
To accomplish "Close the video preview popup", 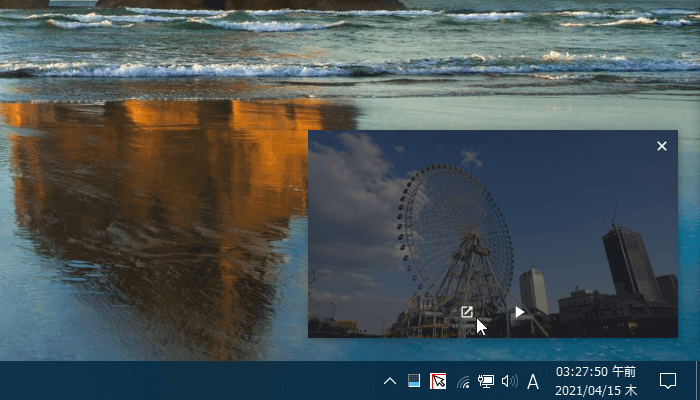I will [x=662, y=146].
